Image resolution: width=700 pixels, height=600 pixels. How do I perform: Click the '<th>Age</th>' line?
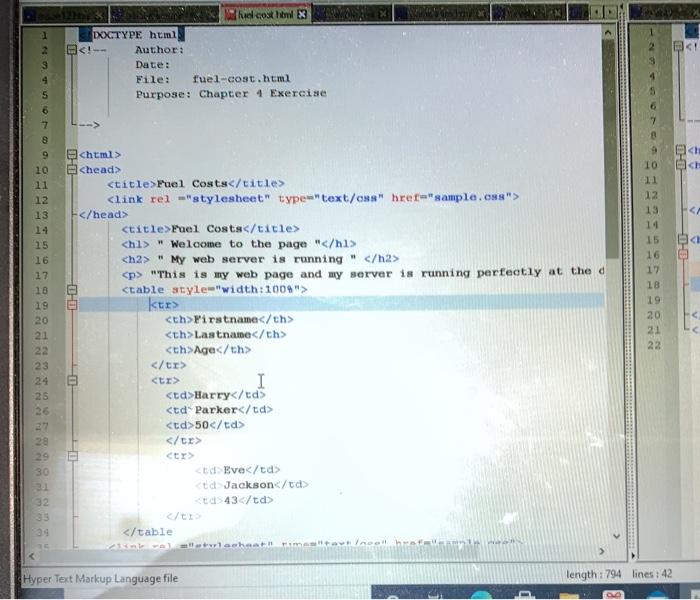(208, 350)
